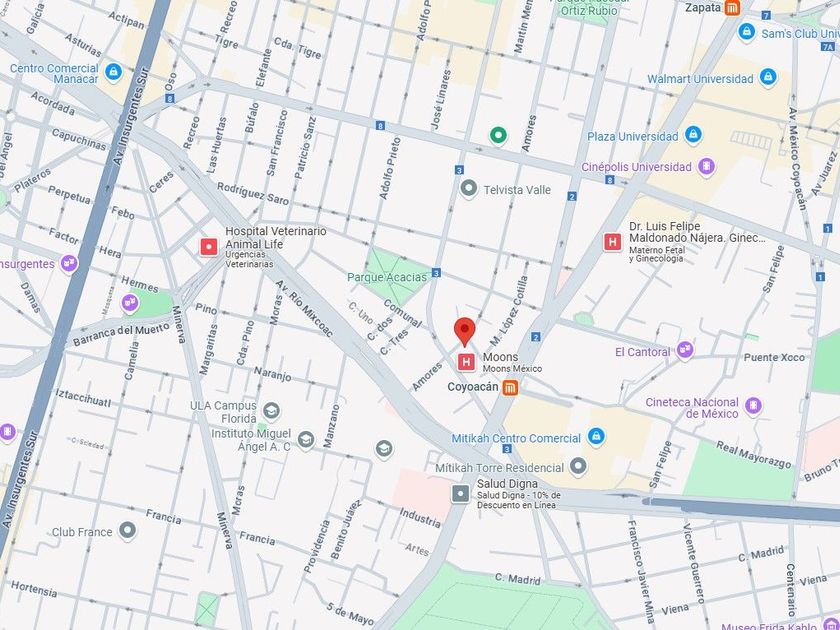The image size is (840, 630).
Task: Select the Centro Comercial Manacar label
Action: point(54,74)
